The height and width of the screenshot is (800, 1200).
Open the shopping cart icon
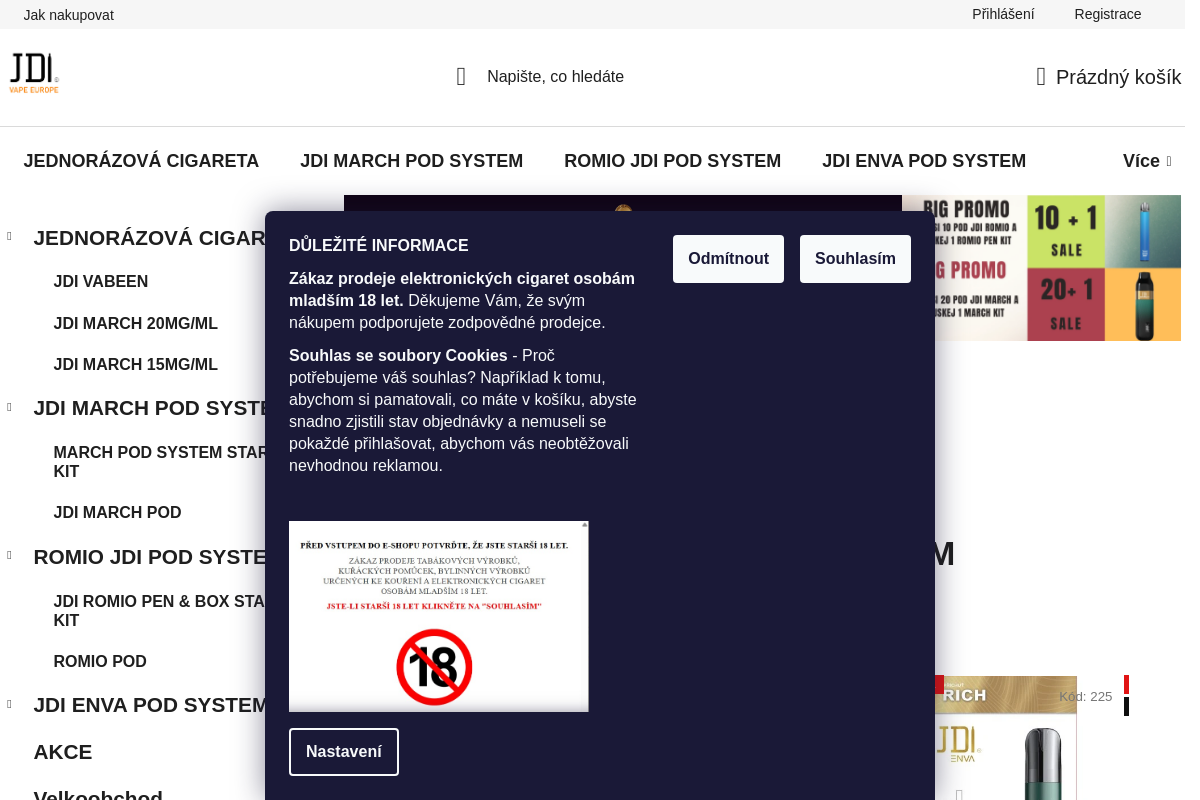(x=1041, y=77)
